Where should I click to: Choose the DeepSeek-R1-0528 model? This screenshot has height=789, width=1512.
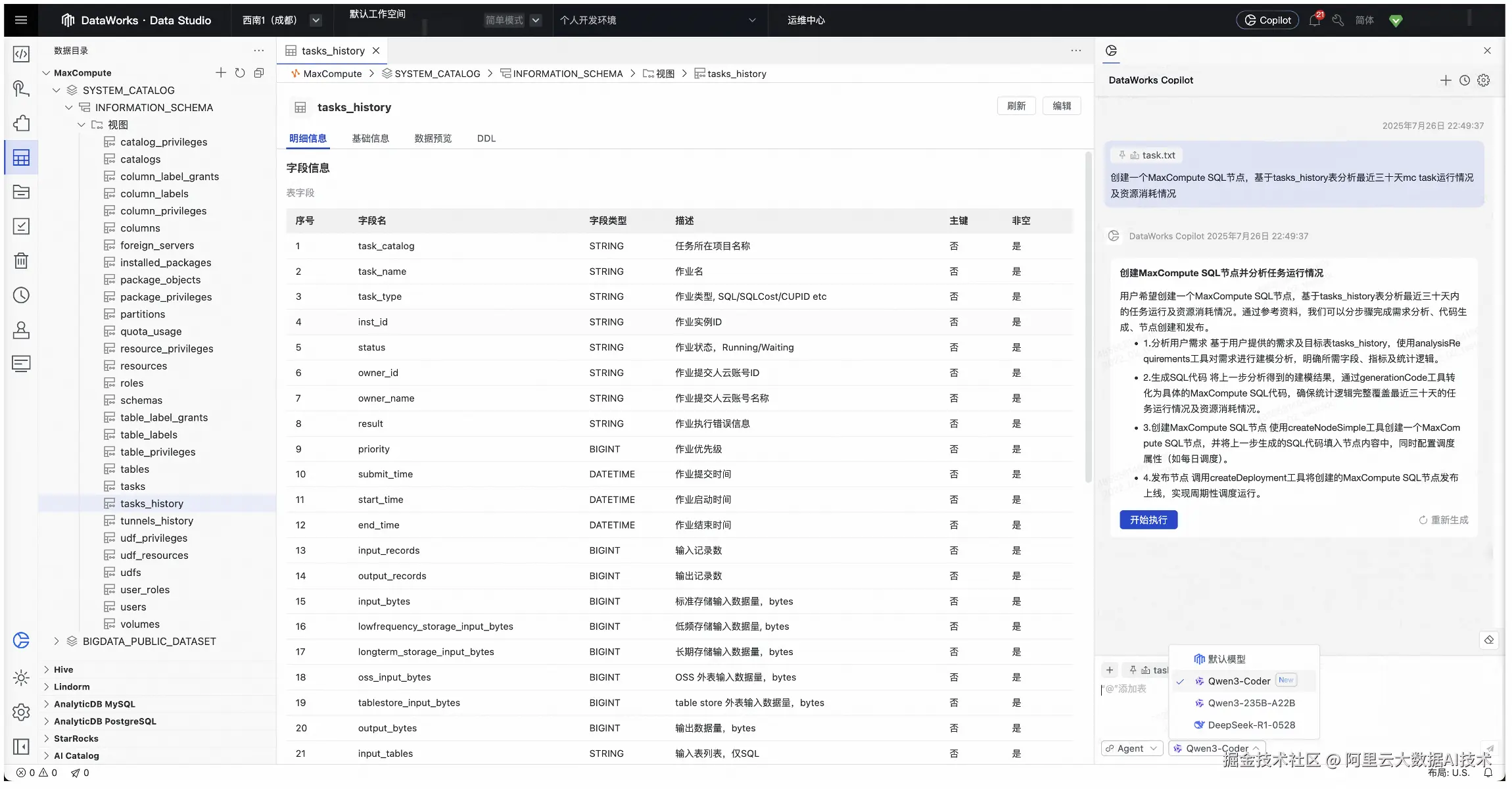[x=1244, y=725]
